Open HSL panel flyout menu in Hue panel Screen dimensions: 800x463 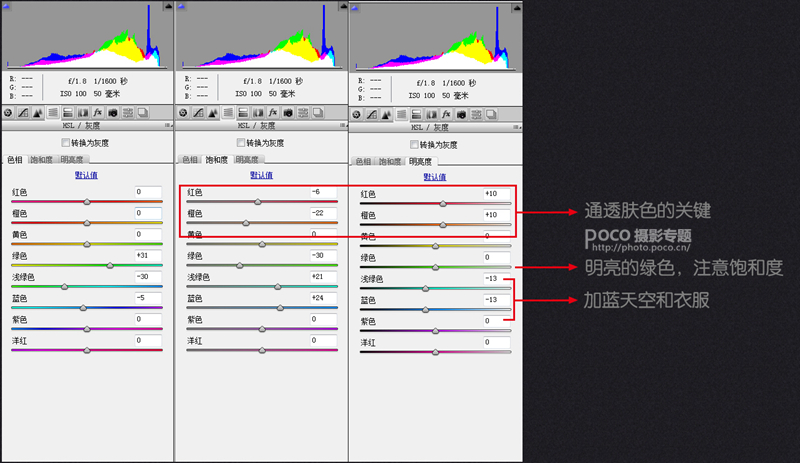tap(167, 125)
